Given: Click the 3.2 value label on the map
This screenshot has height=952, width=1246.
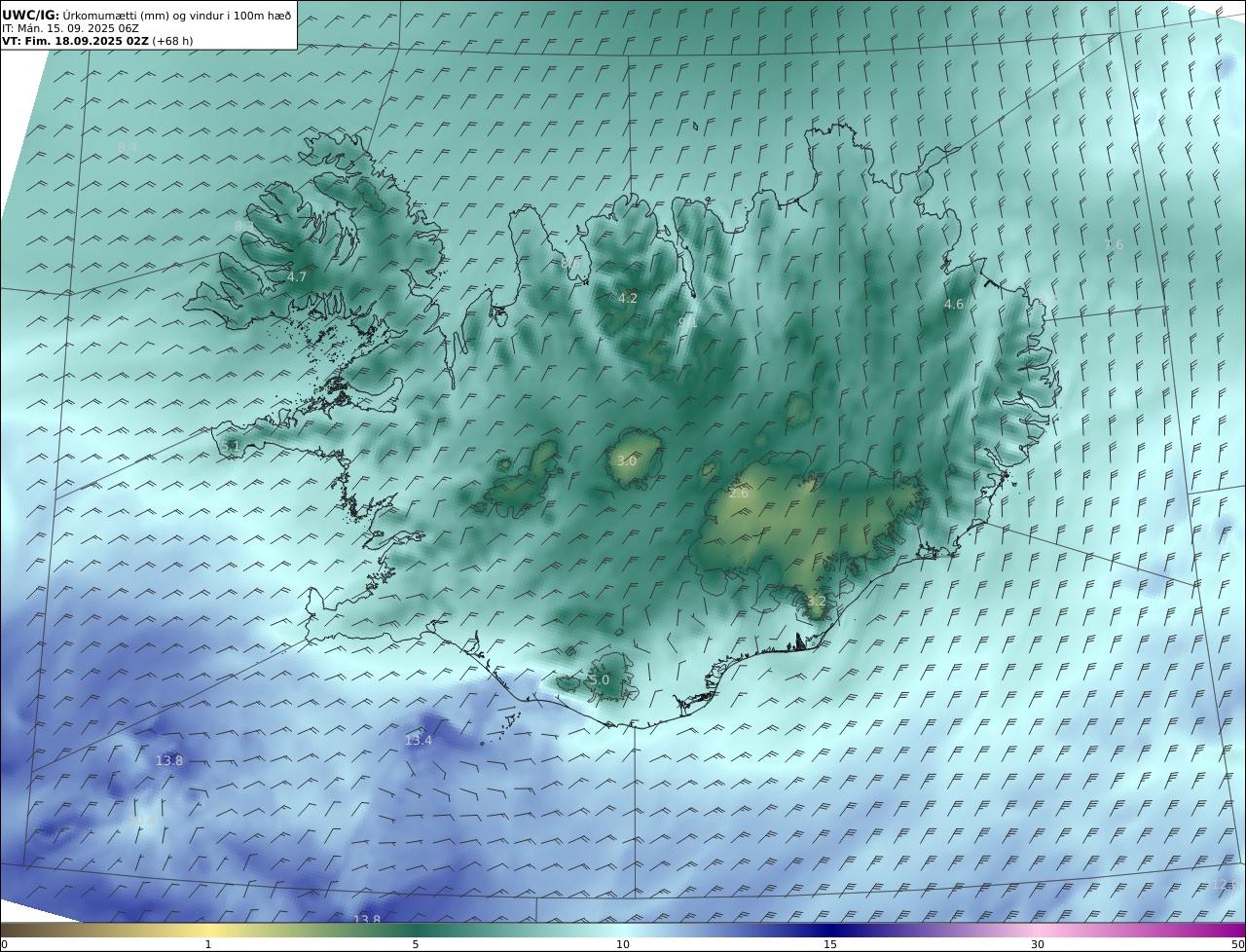Looking at the screenshot, I should [816, 601].
